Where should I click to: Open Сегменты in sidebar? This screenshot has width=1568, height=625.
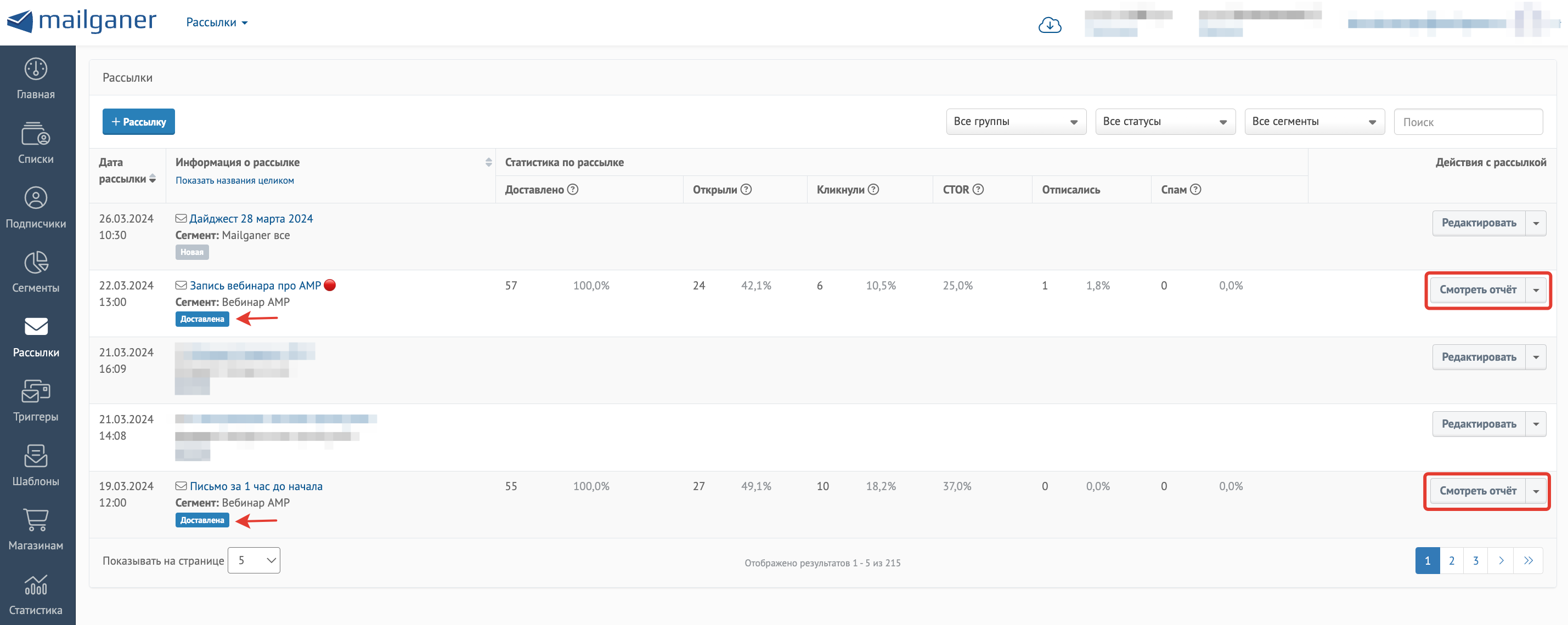[36, 272]
